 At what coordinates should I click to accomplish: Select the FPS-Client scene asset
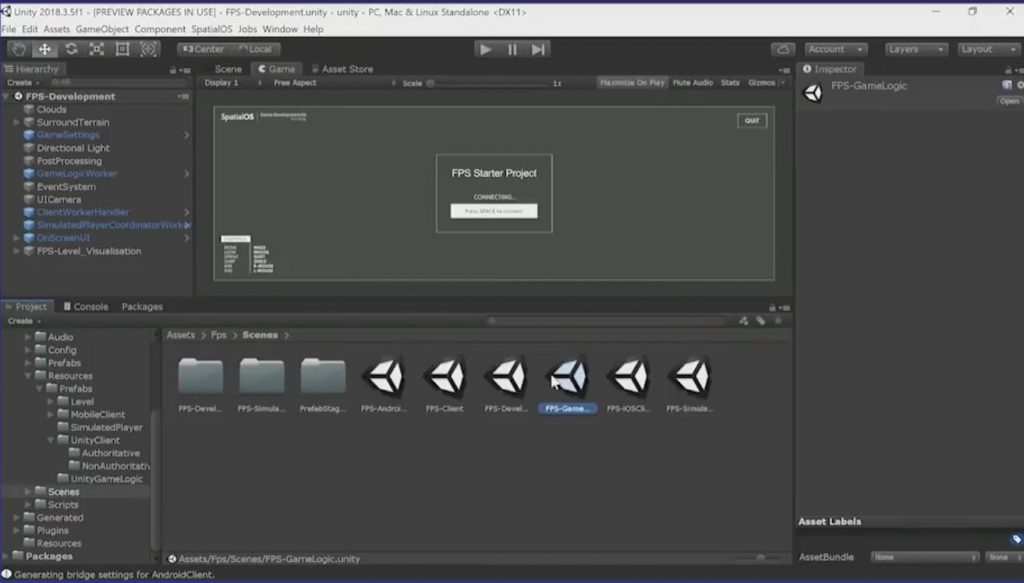(x=445, y=384)
